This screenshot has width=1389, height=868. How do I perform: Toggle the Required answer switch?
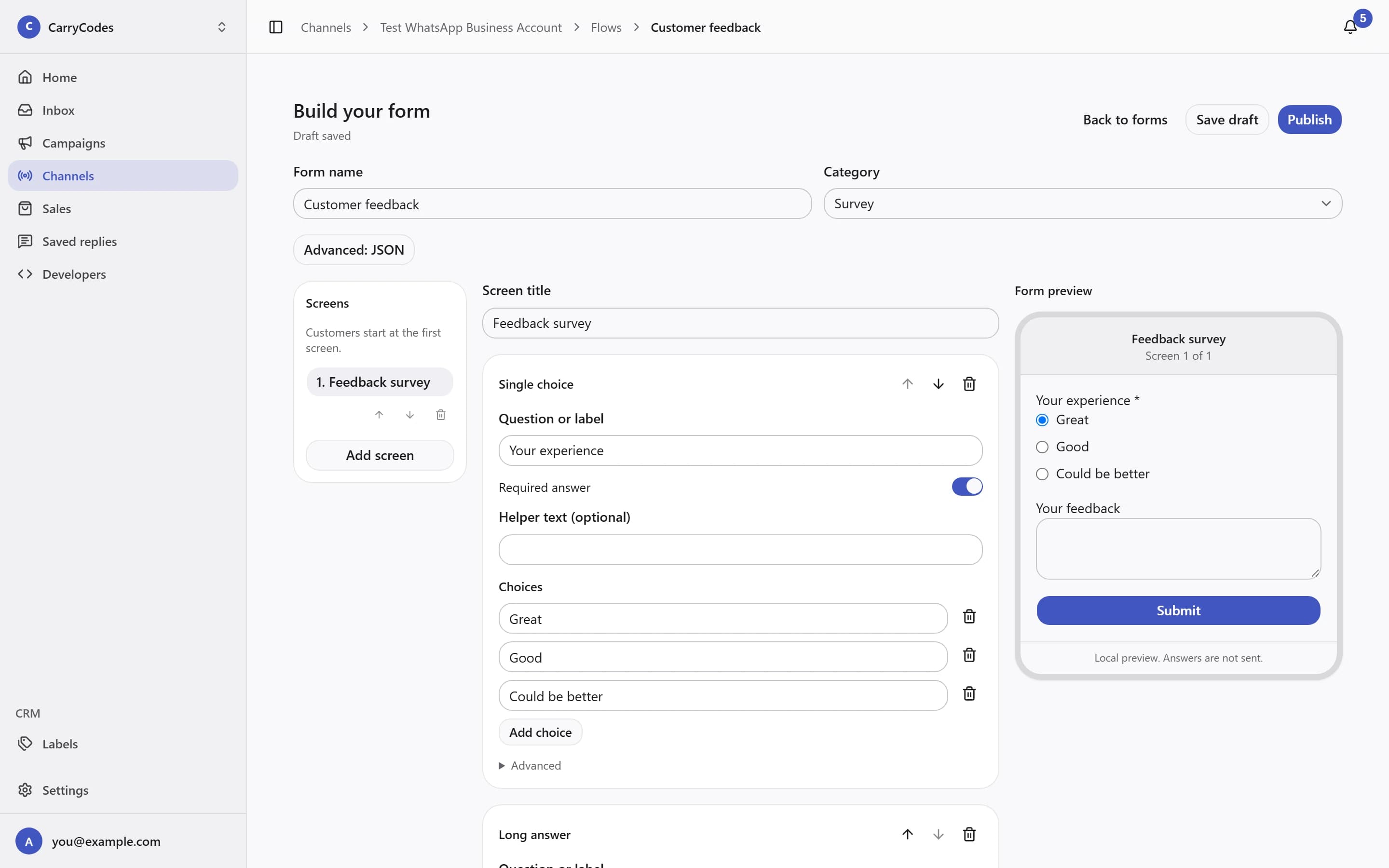click(967, 487)
